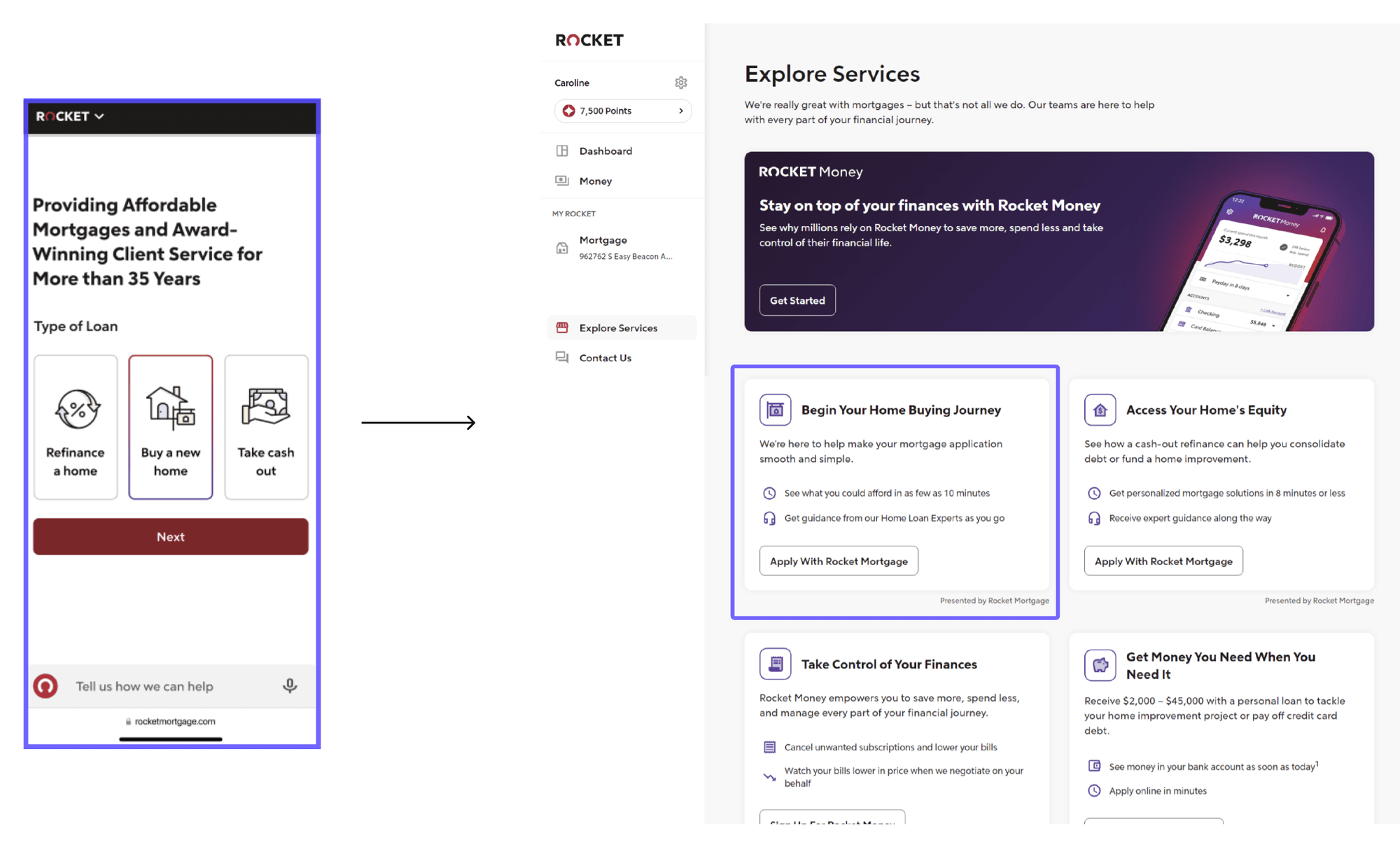The height and width of the screenshot is (847, 1400).
Task: Click Get Started on Rocket Money banner
Action: tap(797, 300)
